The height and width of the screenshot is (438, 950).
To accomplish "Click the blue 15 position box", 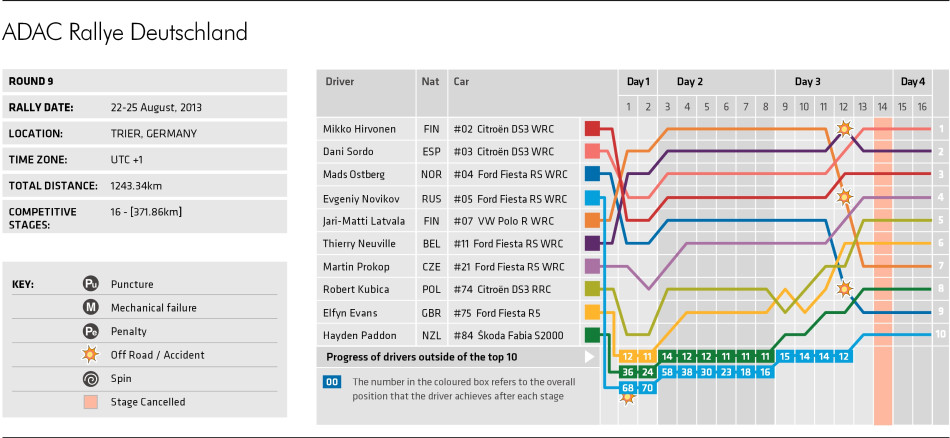I will coord(785,356).
